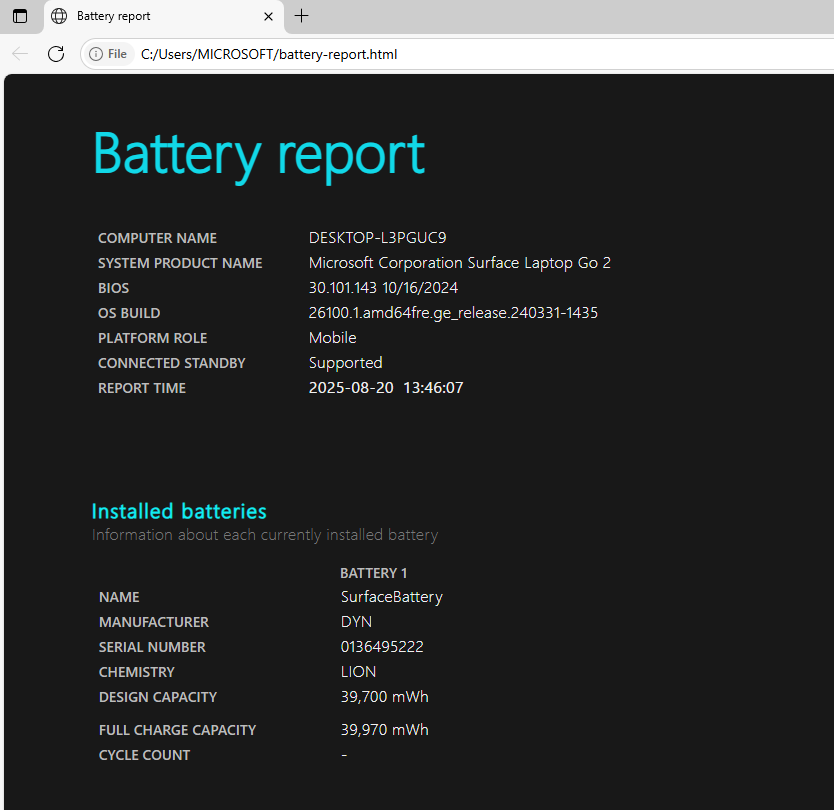Click the Surface Laptop Go 2 product name

click(459, 263)
